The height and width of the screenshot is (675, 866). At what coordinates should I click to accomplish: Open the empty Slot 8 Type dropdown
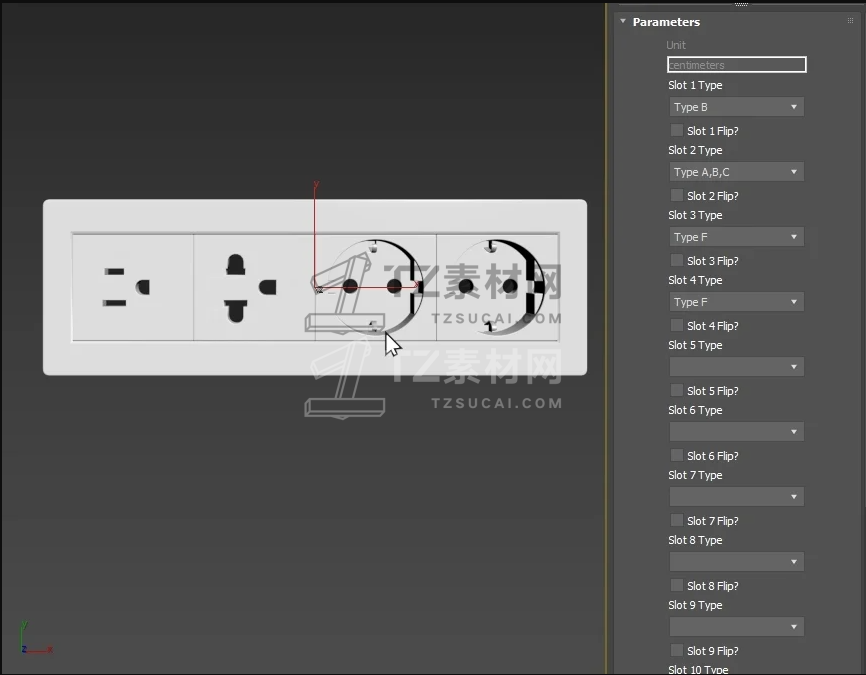(x=736, y=562)
